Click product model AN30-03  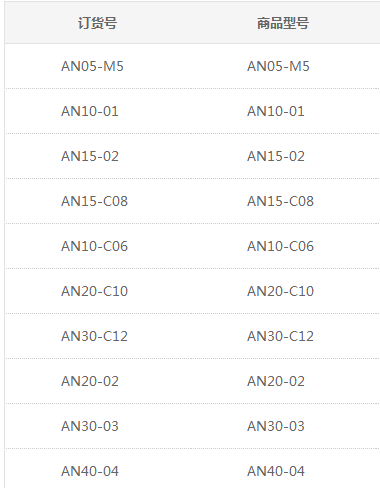pyautogui.click(x=276, y=426)
